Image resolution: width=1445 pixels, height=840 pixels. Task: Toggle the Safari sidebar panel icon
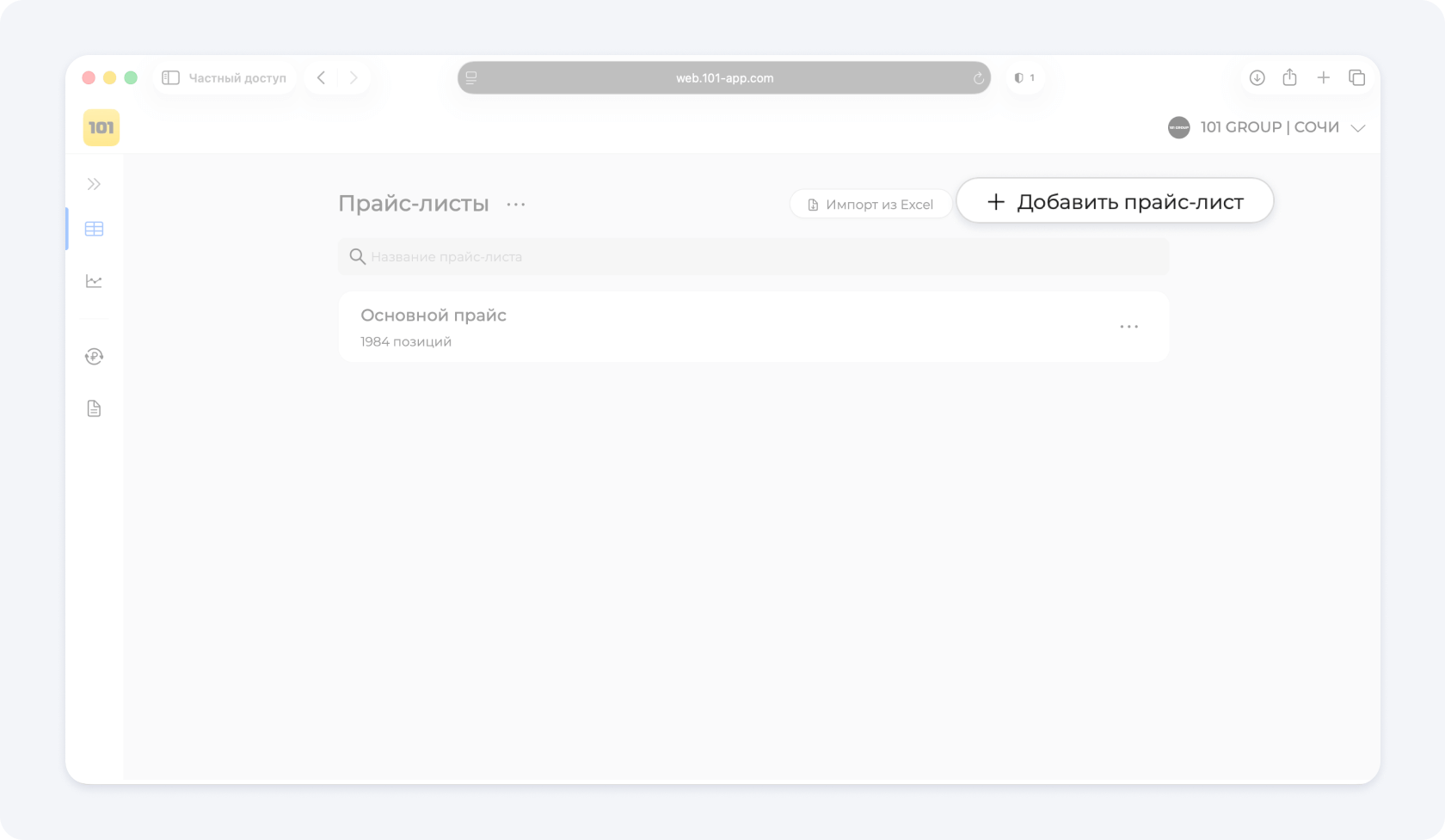click(x=170, y=78)
